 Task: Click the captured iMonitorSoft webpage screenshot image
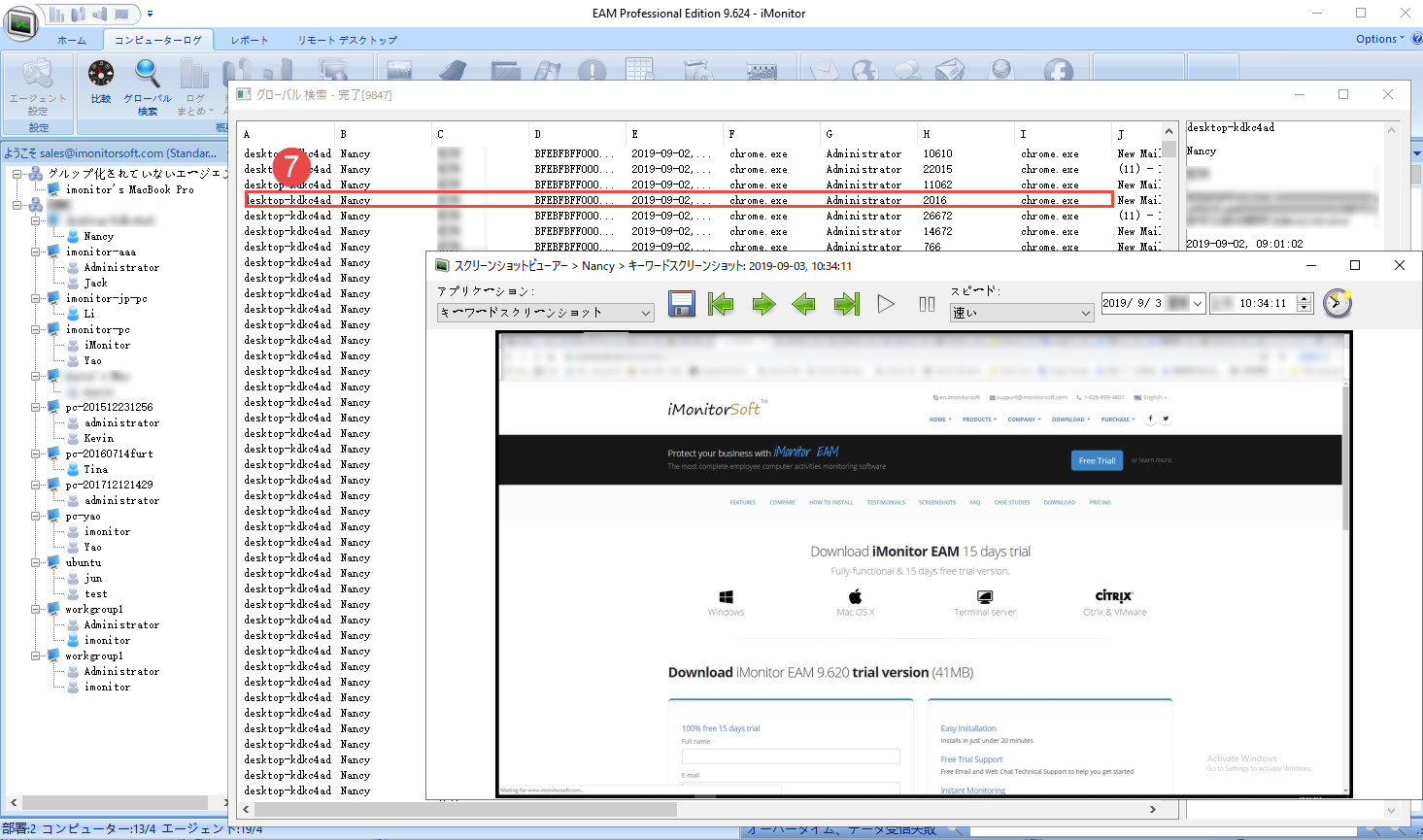(x=924, y=564)
